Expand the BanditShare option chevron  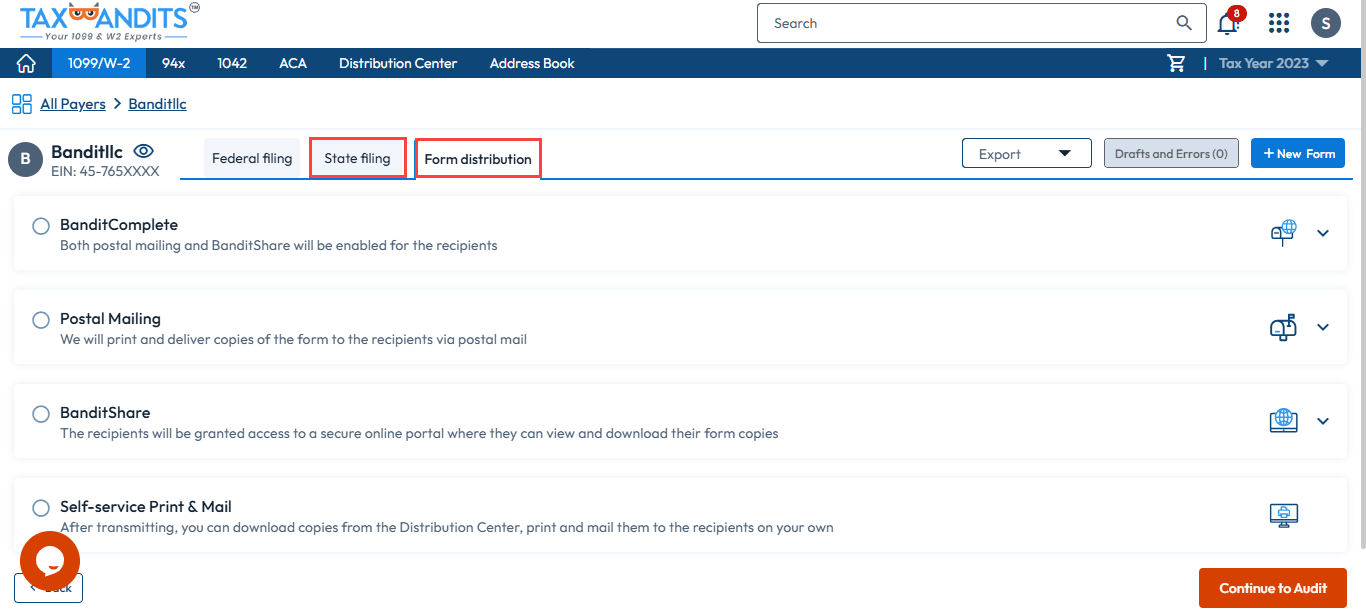pos(1323,421)
